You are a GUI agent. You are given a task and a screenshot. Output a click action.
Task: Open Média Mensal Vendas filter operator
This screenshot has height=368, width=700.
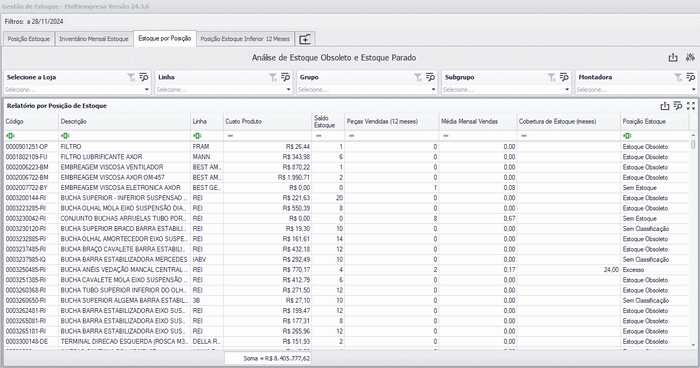pos(446,136)
